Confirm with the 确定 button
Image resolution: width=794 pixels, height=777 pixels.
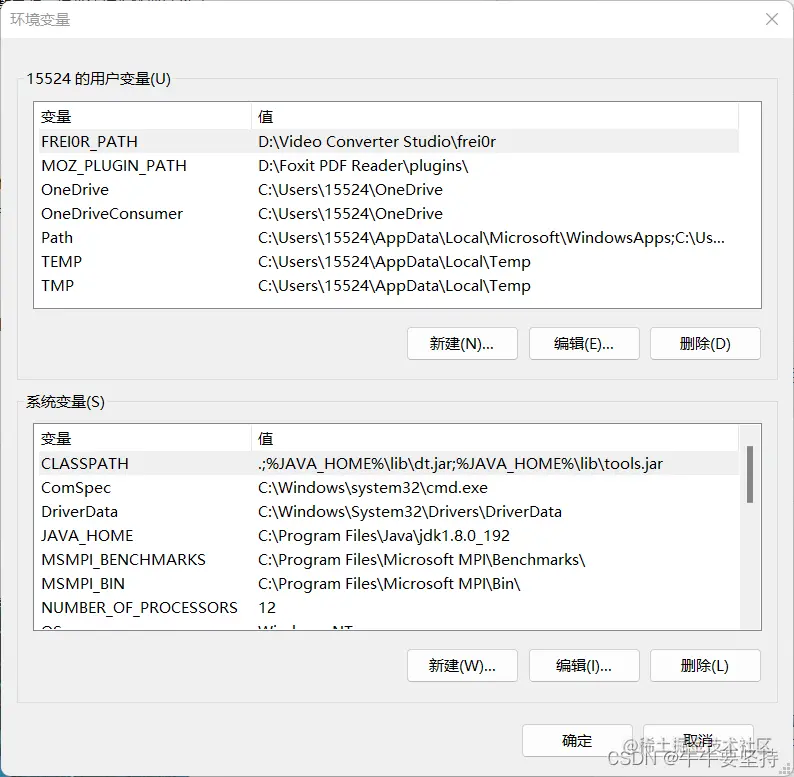pos(577,741)
